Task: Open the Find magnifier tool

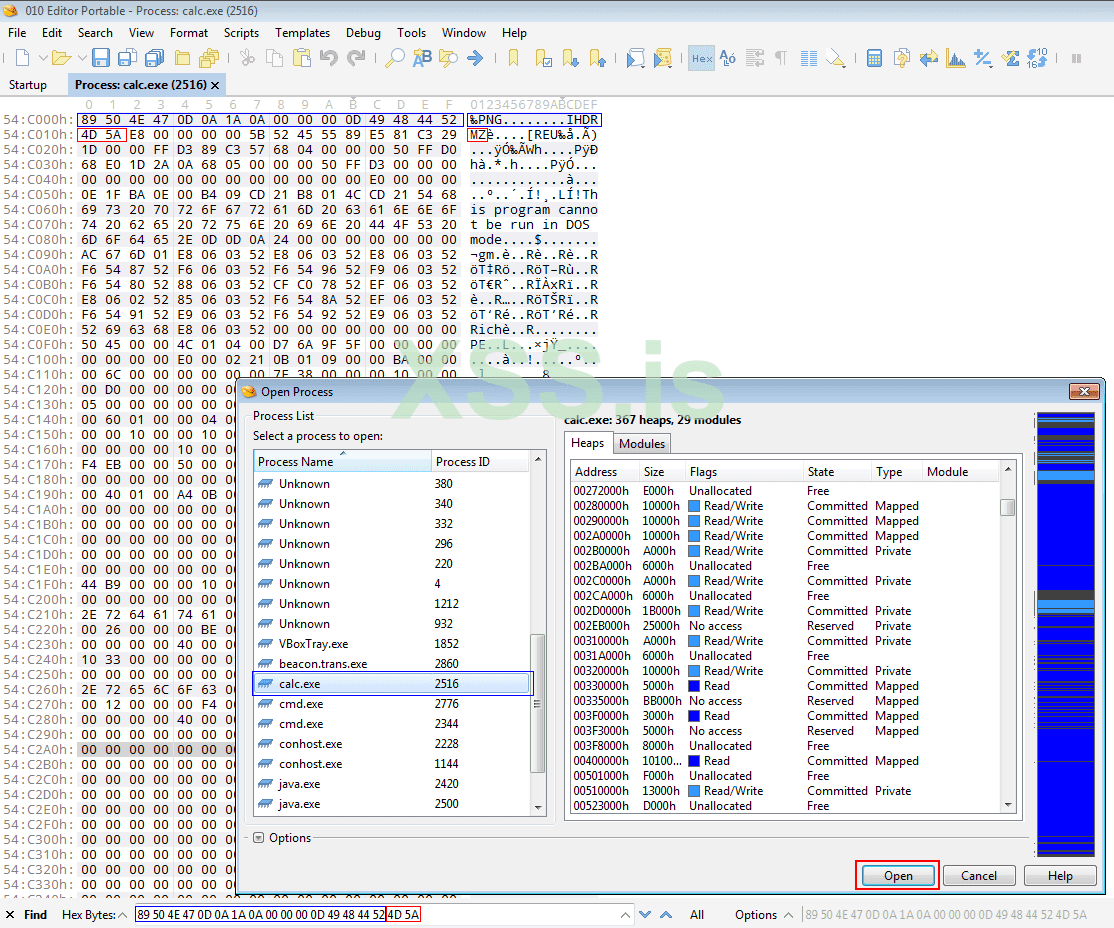Action: pos(395,58)
